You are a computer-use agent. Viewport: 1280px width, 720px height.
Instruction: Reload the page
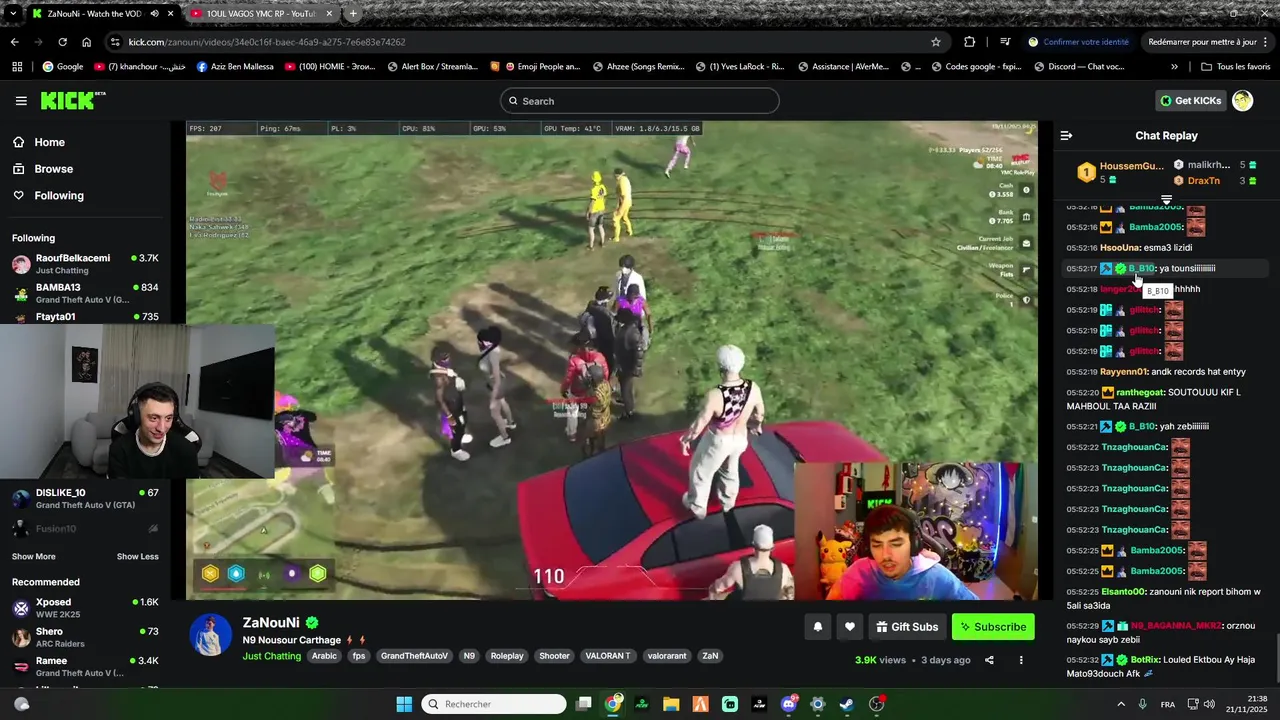point(62,42)
